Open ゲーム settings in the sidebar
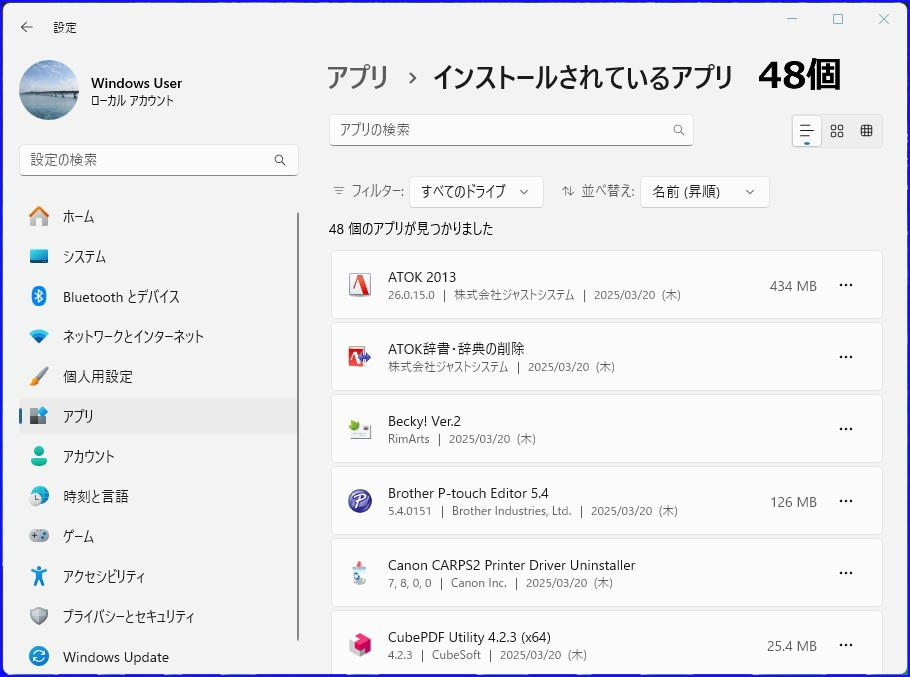 (x=158, y=536)
